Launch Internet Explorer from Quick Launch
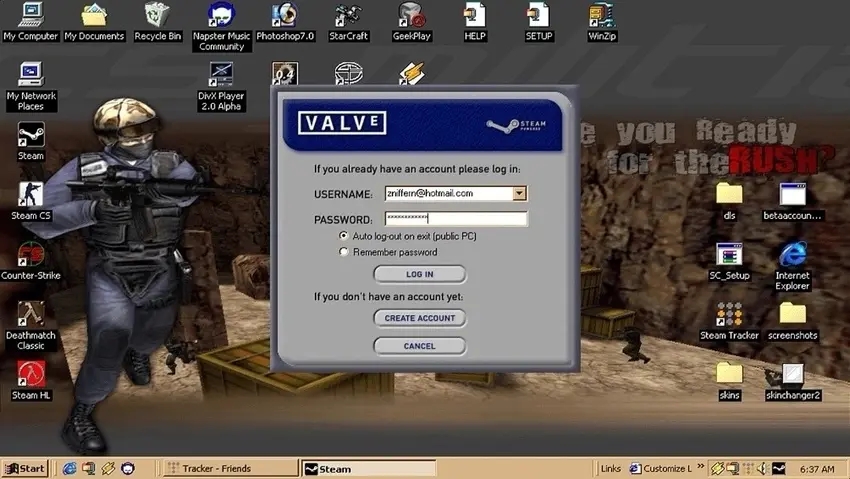Image resolution: width=850 pixels, height=479 pixels. [x=69, y=468]
